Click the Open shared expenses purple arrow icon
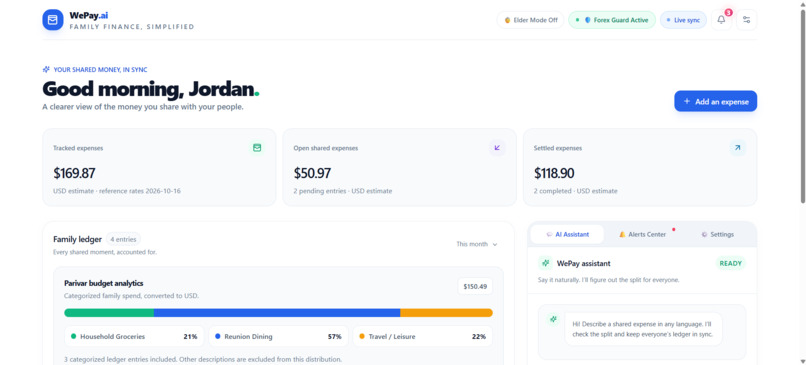 [x=497, y=148]
